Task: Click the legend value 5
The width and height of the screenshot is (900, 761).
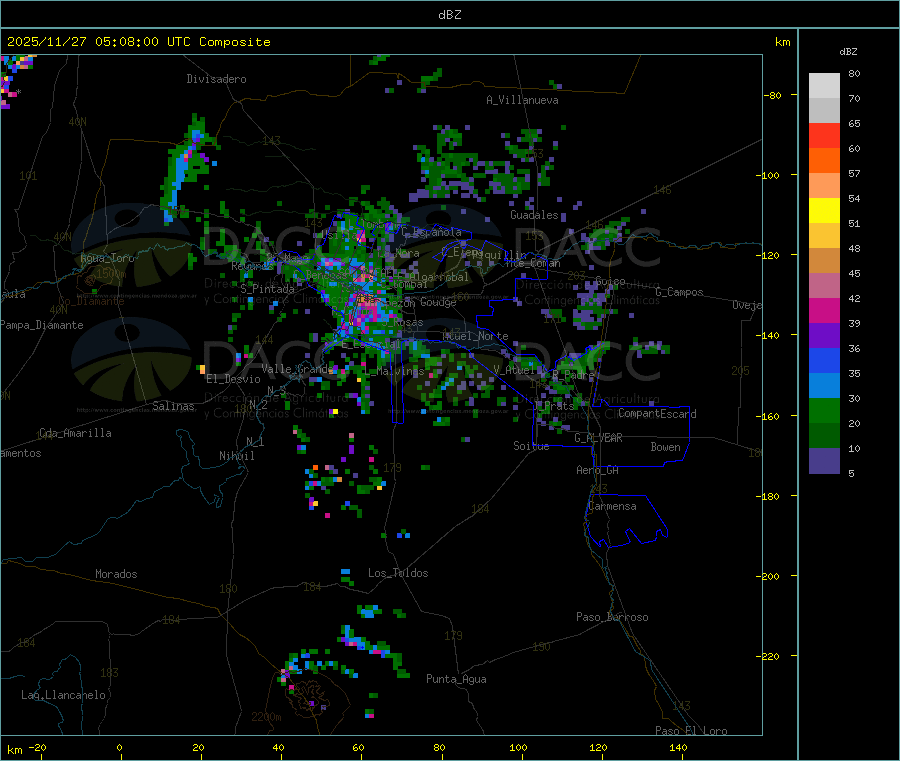Action: tap(851, 473)
